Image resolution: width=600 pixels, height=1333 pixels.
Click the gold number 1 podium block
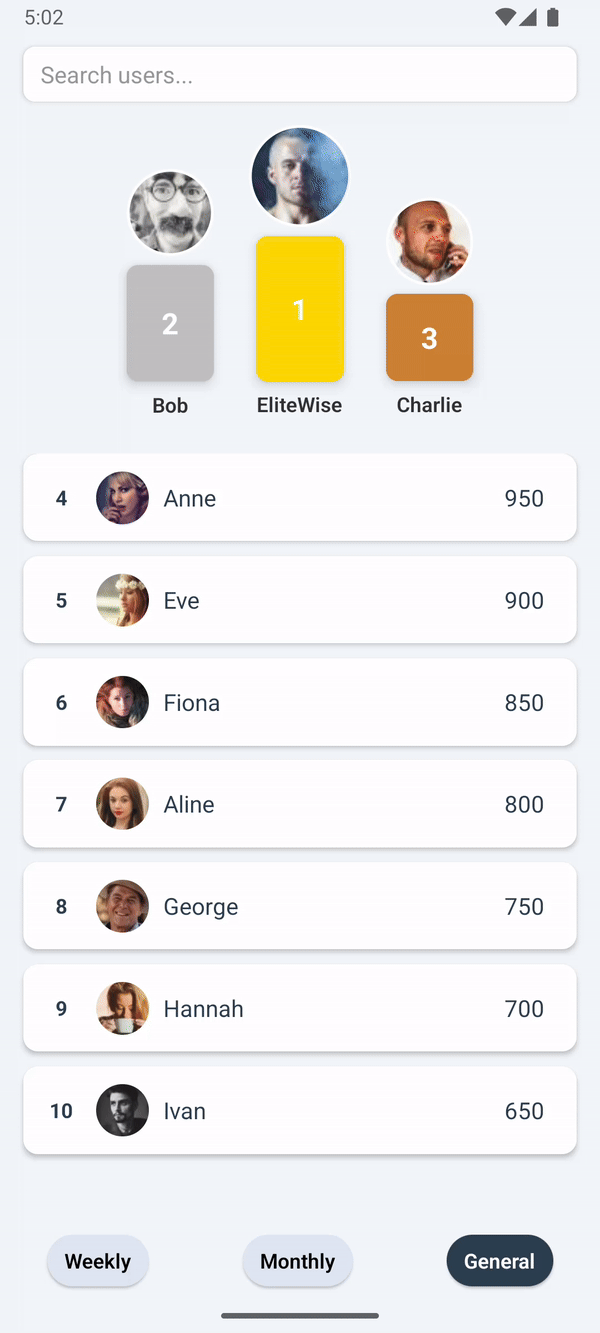[300, 309]
